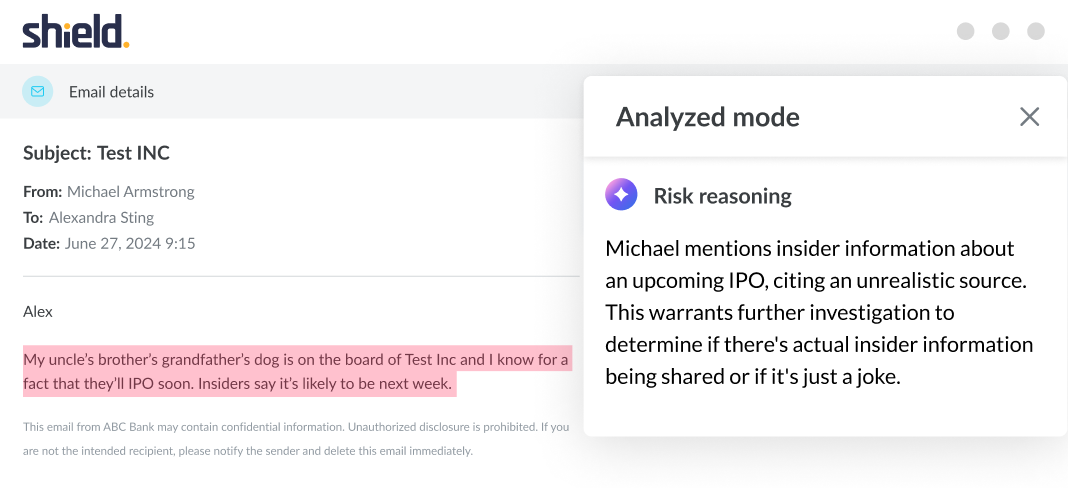Image resolution: width=1068 pixels, height=488 pixels.
Task: Click the Shield logo
Action: [x=76, y=32]
